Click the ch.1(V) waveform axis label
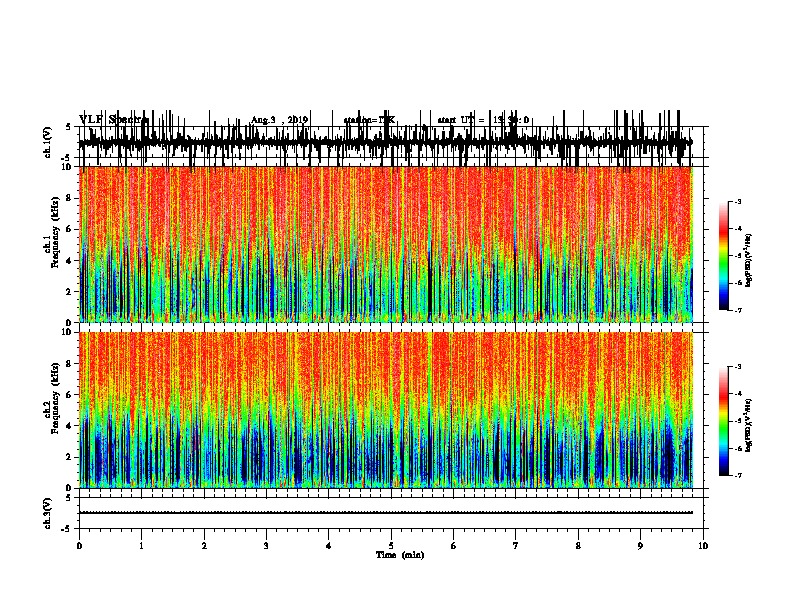This screenshot has width=792, height=612. coord(47,142)
